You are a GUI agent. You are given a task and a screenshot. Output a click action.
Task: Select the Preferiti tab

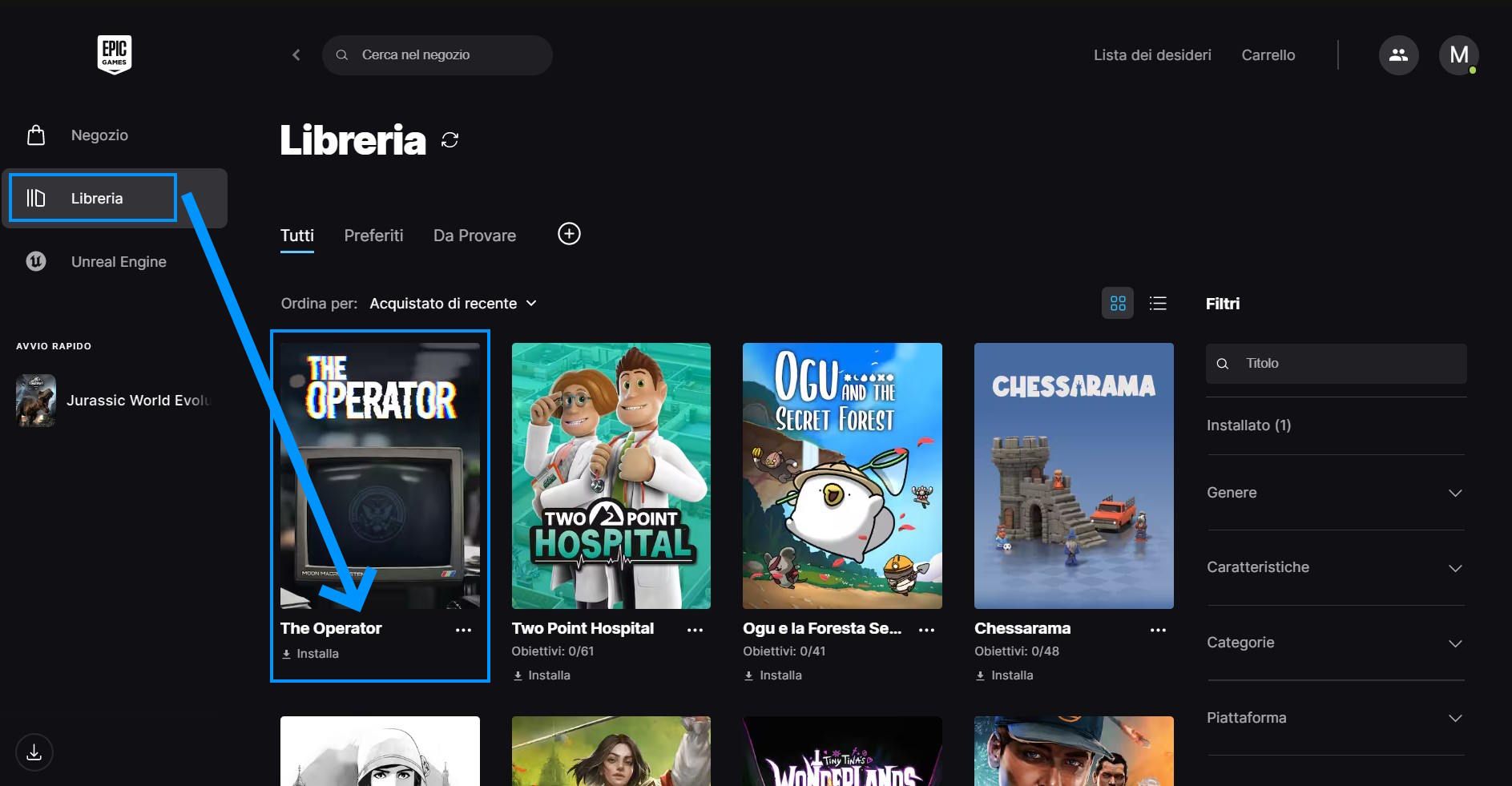[x=373, y=236]
